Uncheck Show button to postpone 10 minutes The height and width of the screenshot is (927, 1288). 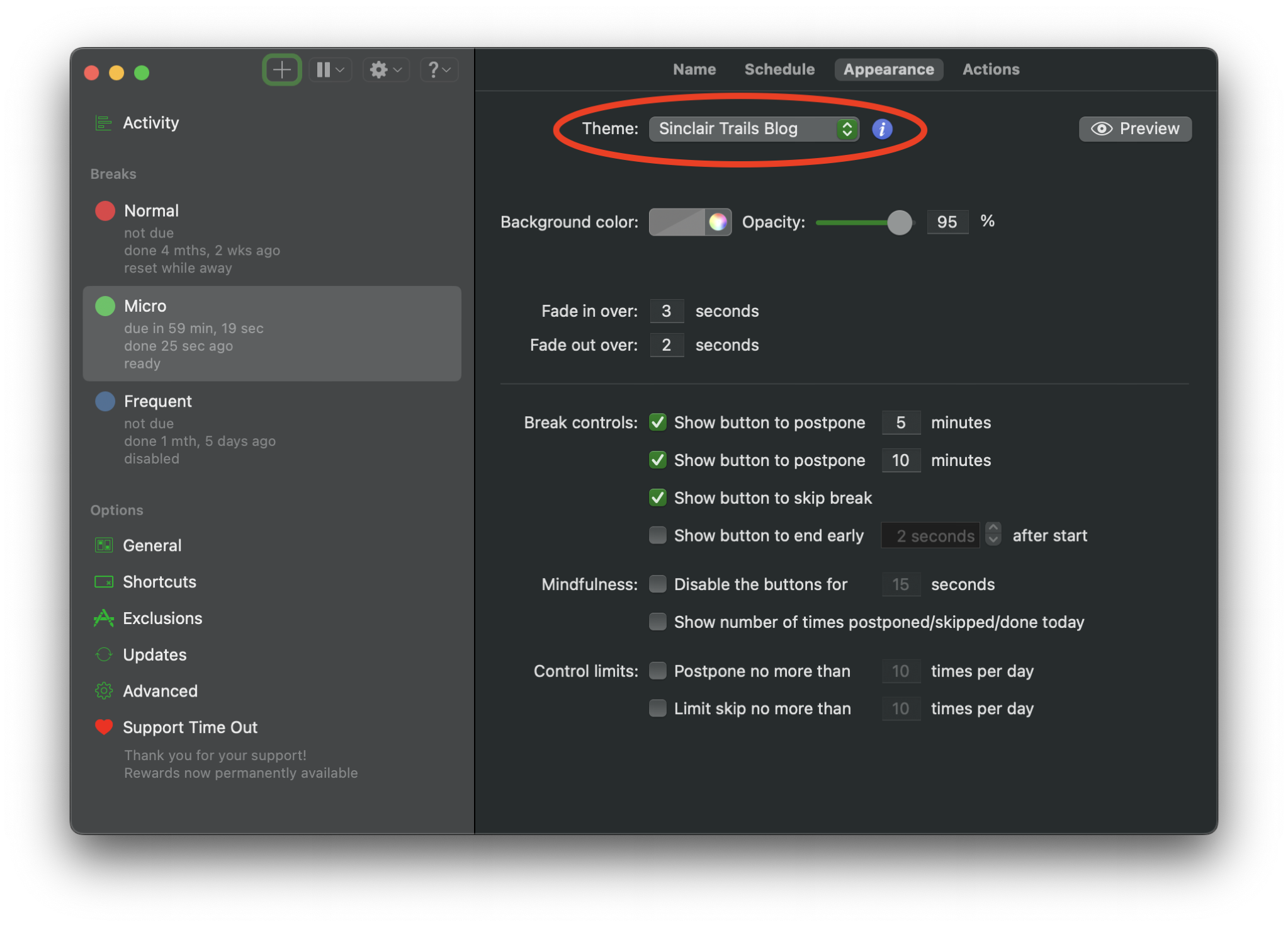(658, 460)
